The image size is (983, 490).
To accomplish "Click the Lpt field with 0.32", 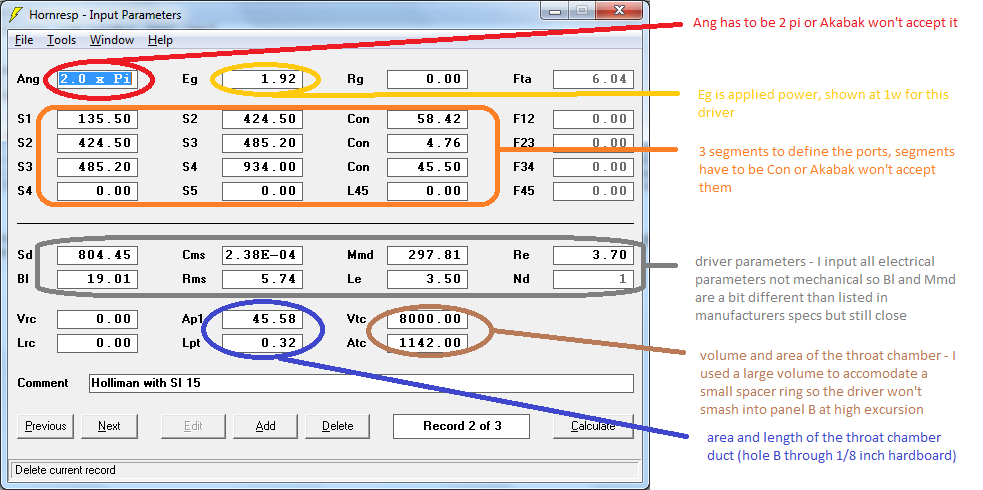I will [263, 343].
